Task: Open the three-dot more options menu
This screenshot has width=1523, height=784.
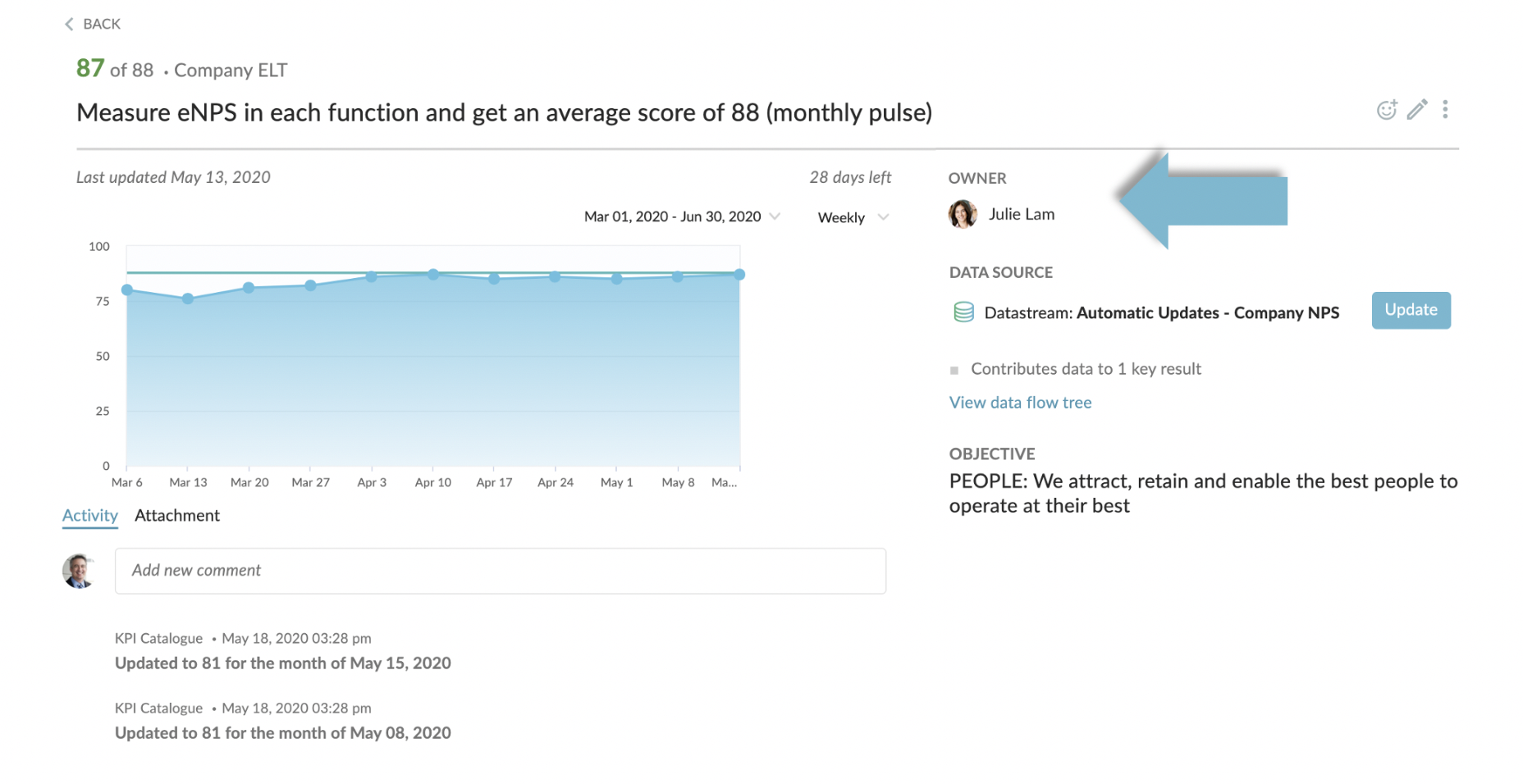Action: 1445,109
